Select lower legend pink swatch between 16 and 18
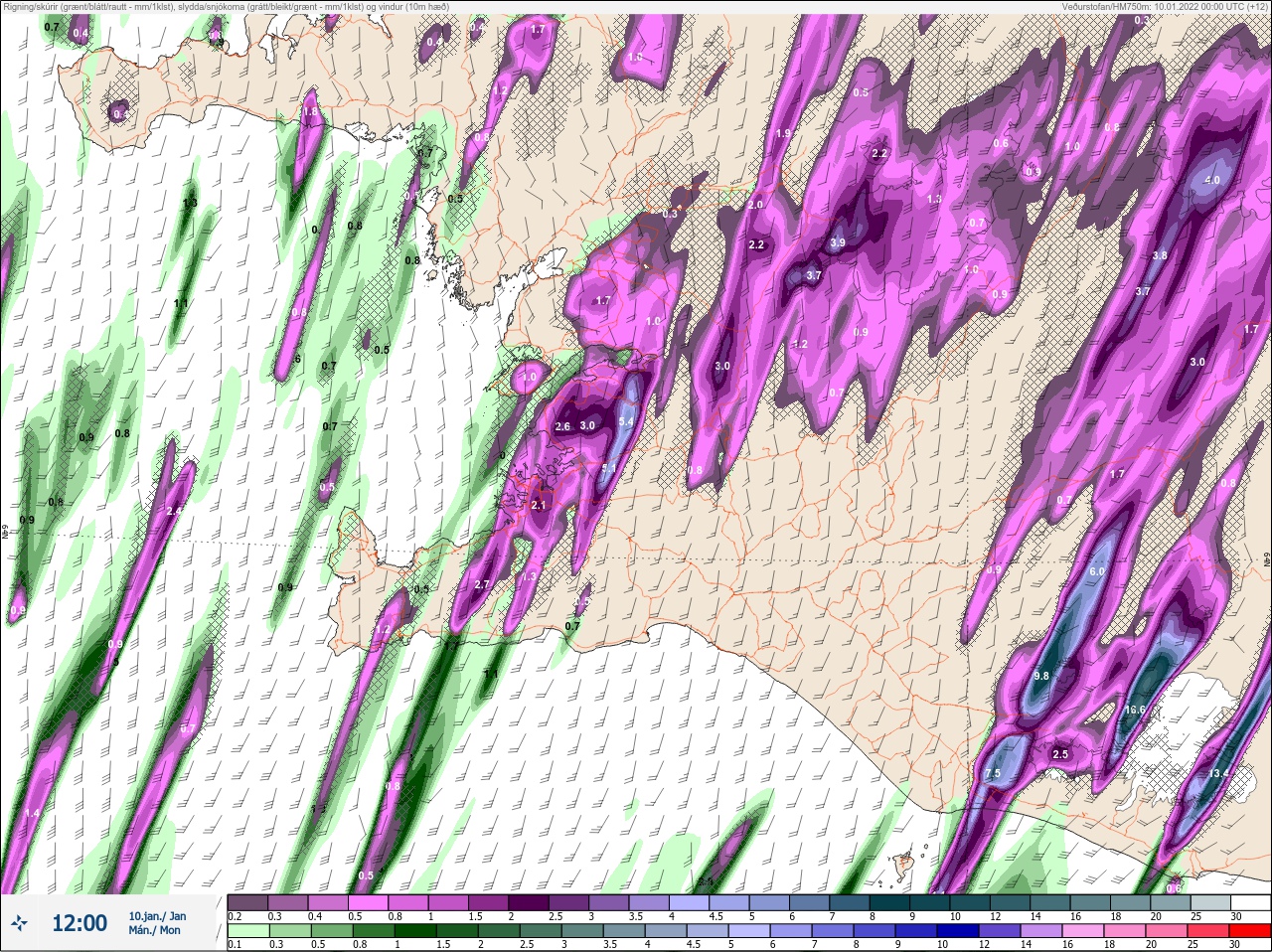Image resolution: width=1272 pixels, height=952 pixels. click(1083, 931)
